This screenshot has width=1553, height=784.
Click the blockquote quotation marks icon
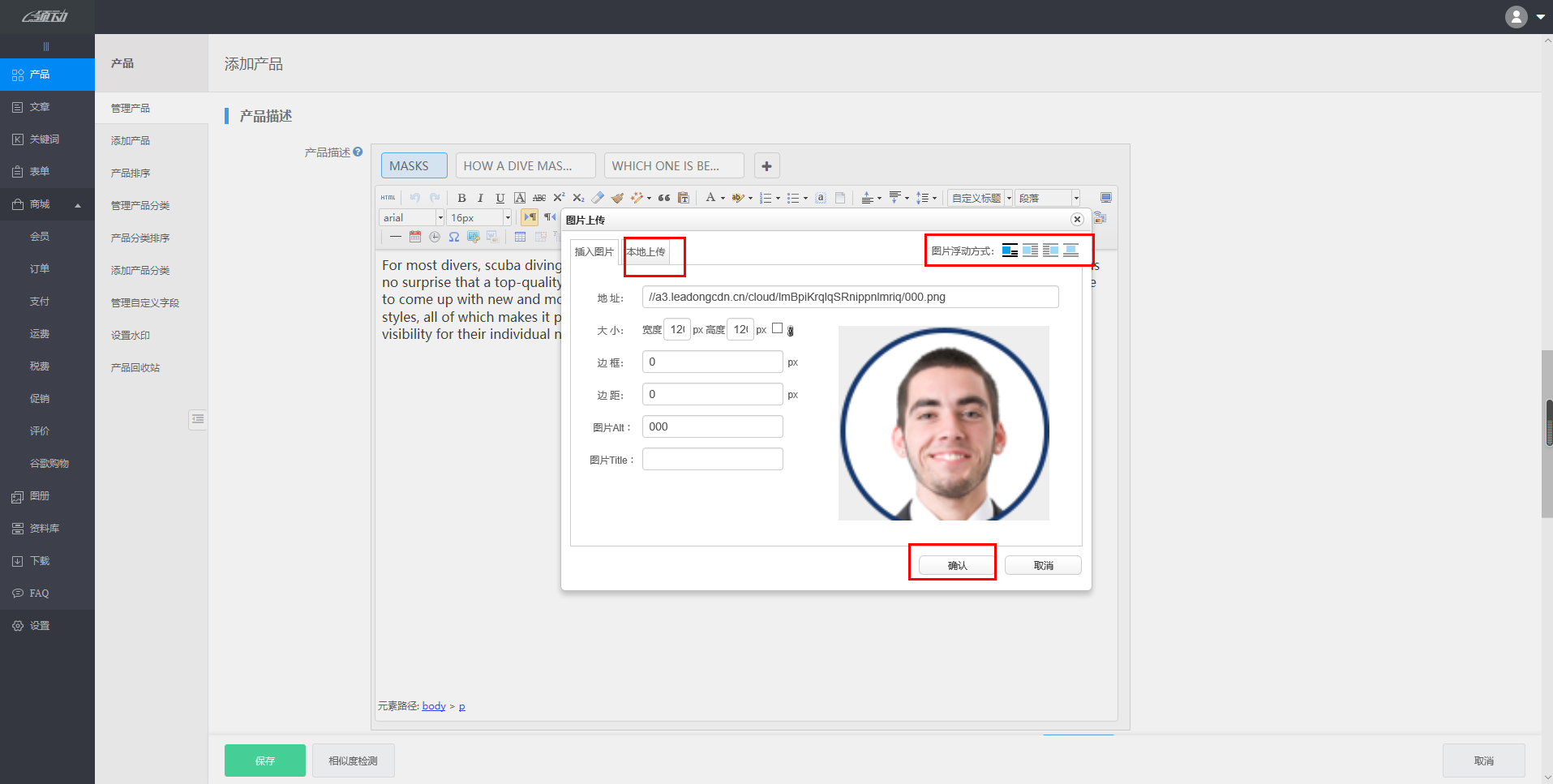[664, 198]
